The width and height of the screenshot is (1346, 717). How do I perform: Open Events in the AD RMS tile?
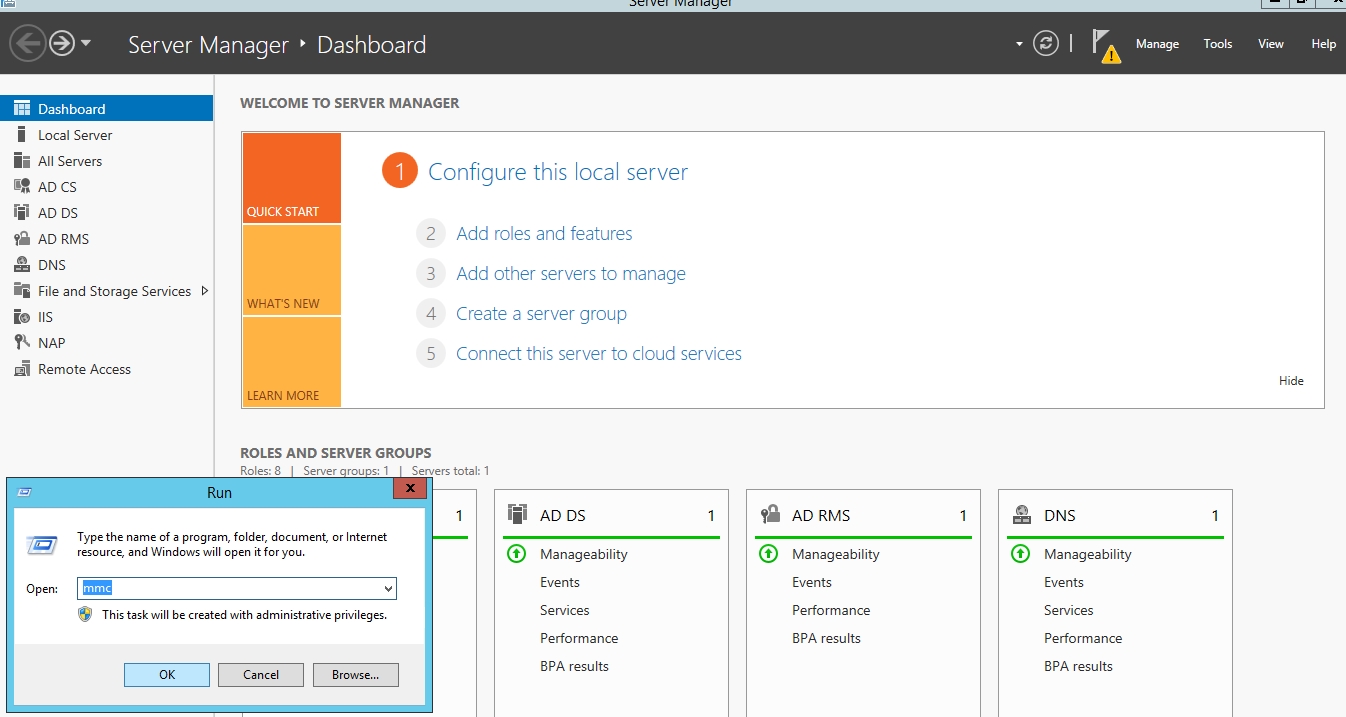point(812,582)
